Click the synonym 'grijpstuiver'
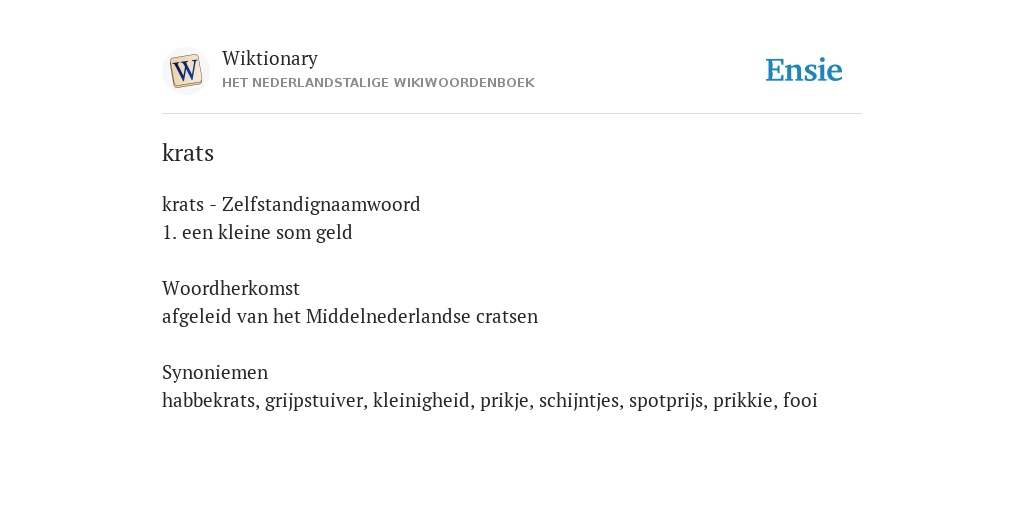The image size is (1024, 512). click(316, 400)
